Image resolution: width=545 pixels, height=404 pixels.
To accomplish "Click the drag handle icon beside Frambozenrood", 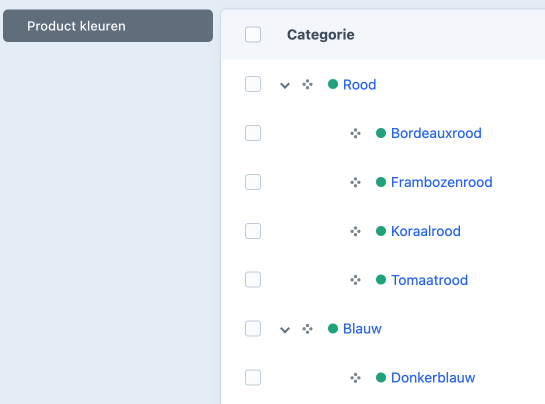I will point(355,182).
